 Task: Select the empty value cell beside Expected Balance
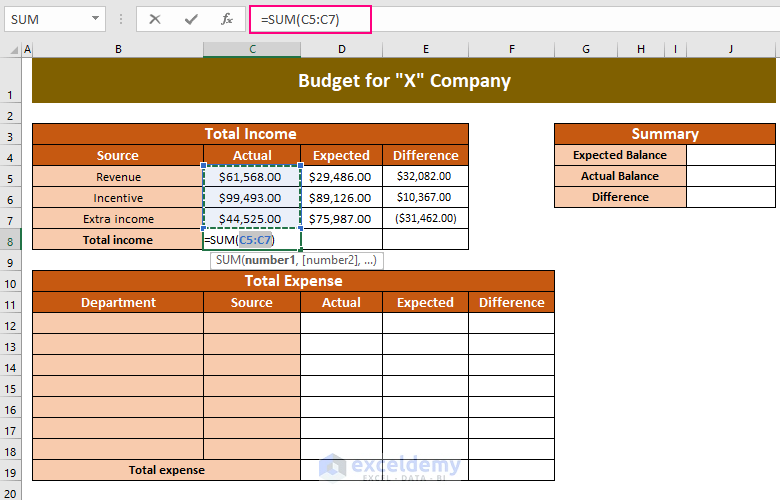point(731,155)
